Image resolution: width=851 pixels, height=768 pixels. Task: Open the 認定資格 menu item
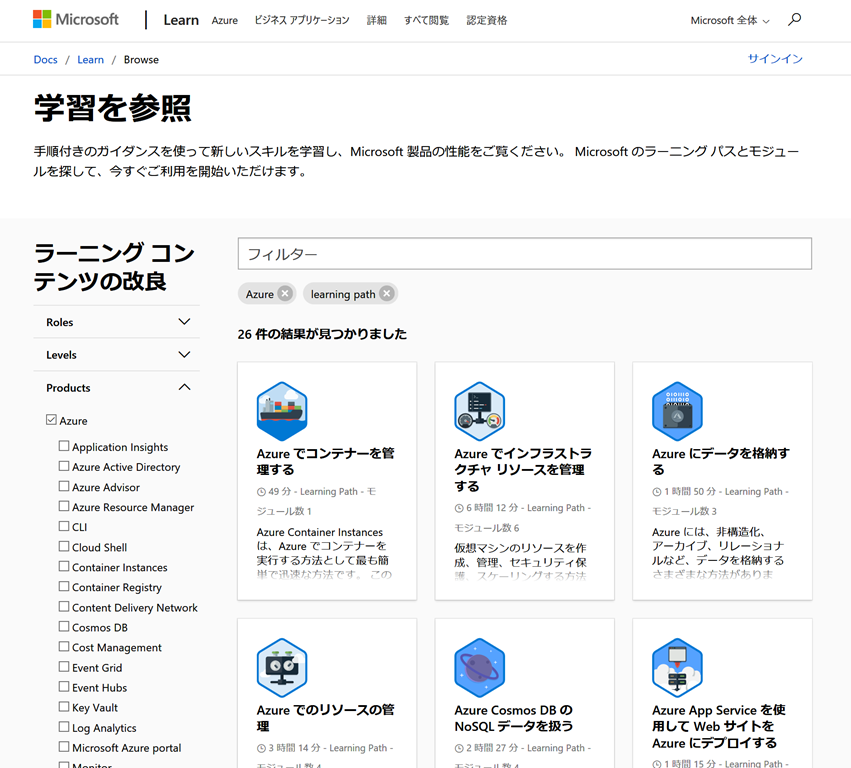[x=487, y=20]
